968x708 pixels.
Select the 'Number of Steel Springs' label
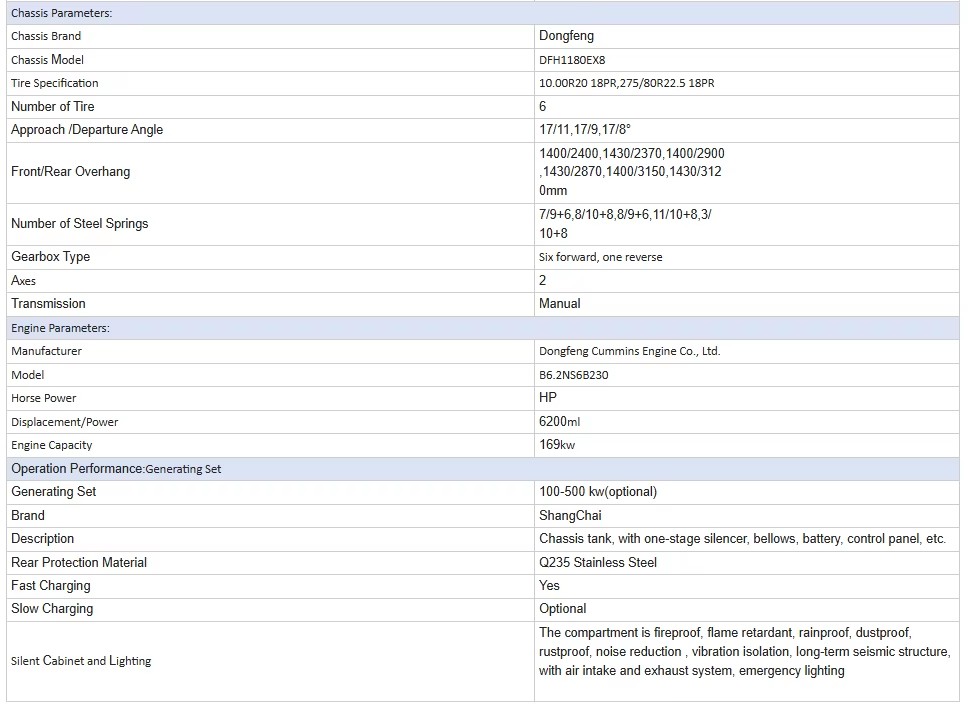(x=80, y=224)
